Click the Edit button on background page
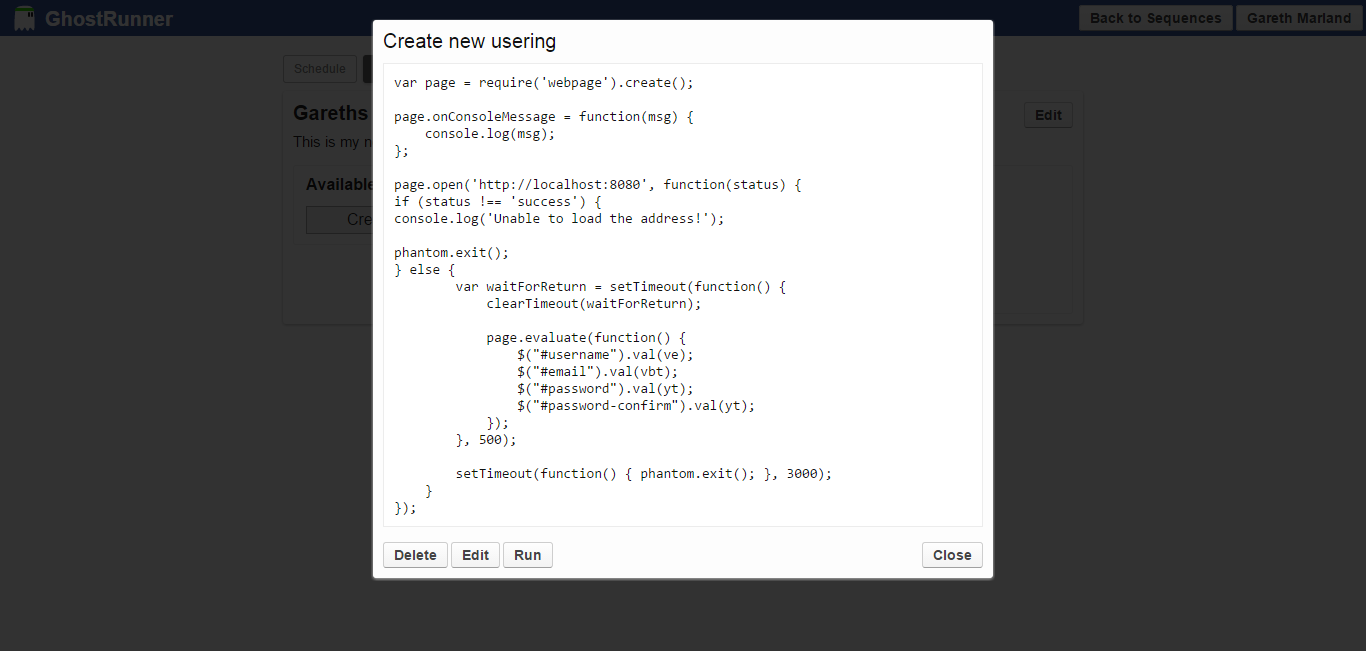This screenshot has width=1366, height=651. (x=1048, y=115)
